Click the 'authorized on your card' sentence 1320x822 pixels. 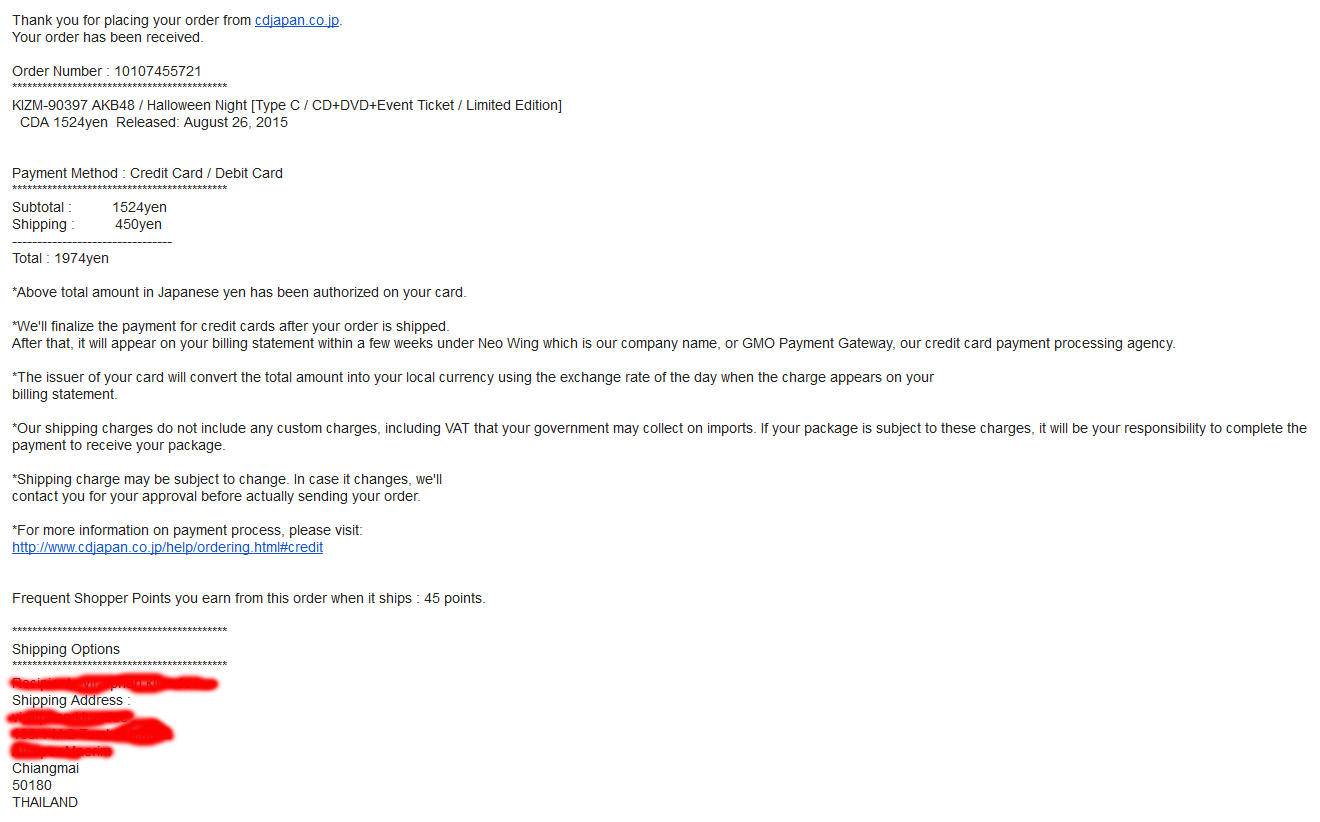tap(239, 292)
